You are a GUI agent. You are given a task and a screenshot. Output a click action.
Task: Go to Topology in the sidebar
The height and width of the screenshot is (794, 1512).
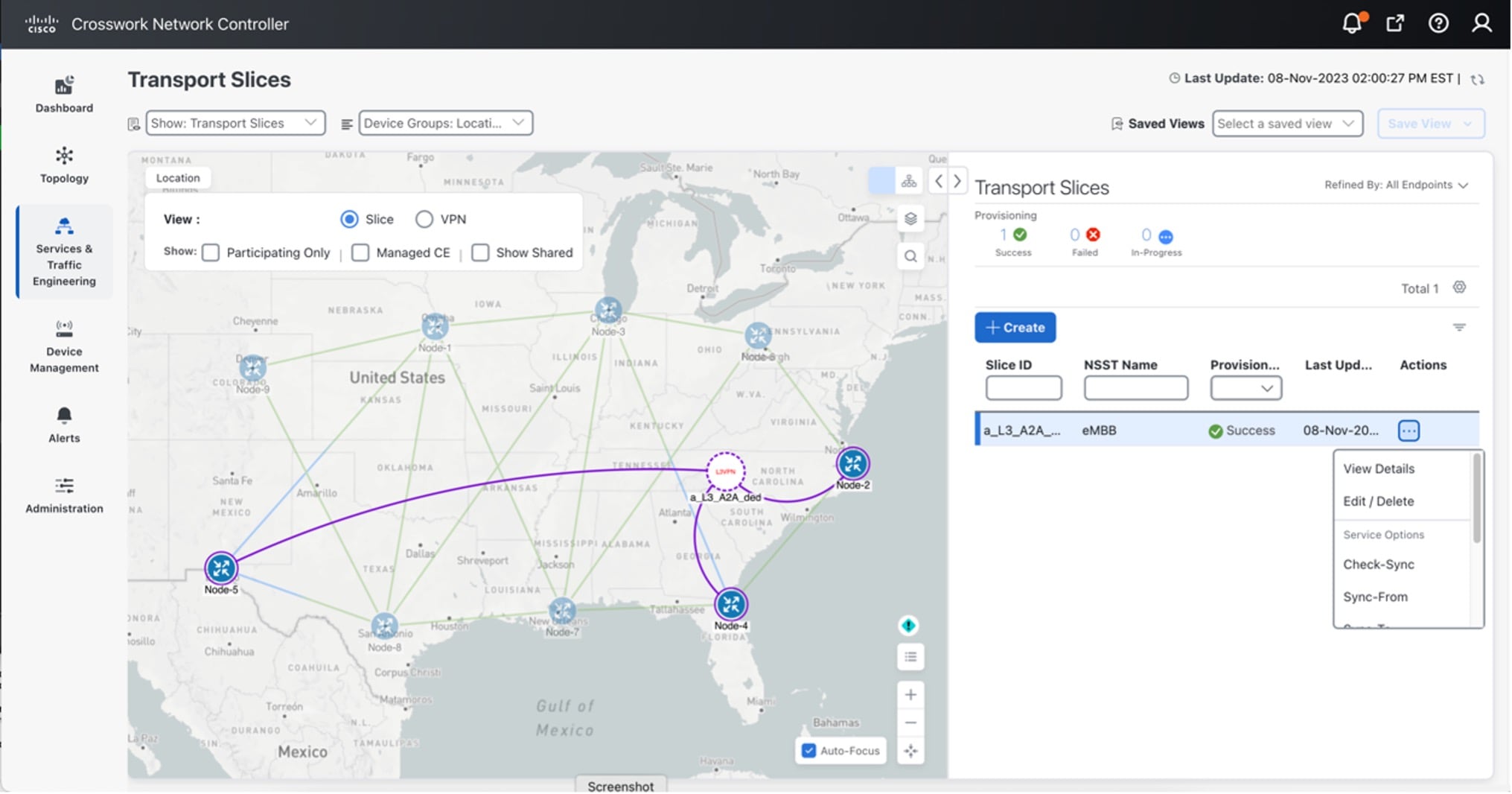click(64, 165)
